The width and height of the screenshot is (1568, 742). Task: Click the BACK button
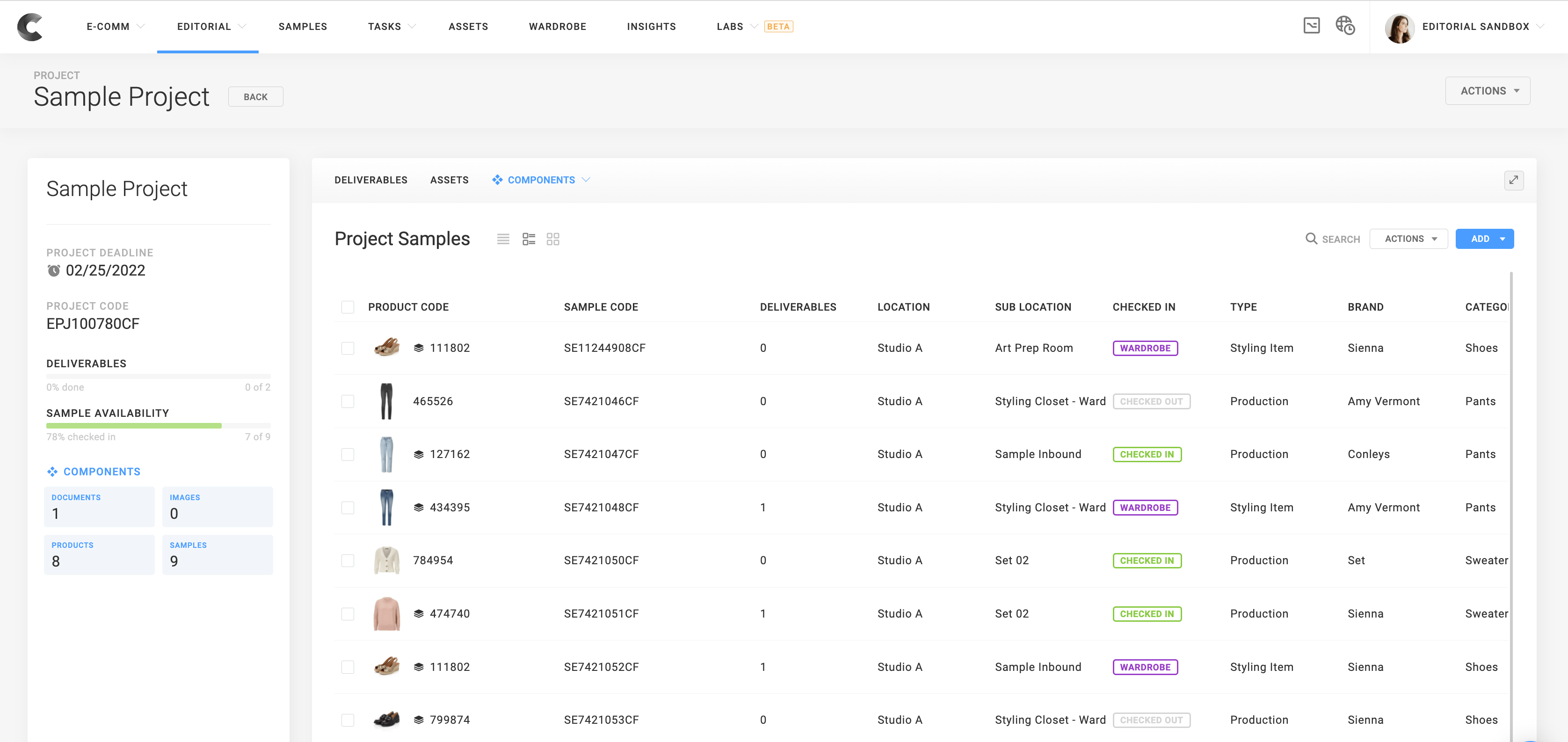[256, 97]
